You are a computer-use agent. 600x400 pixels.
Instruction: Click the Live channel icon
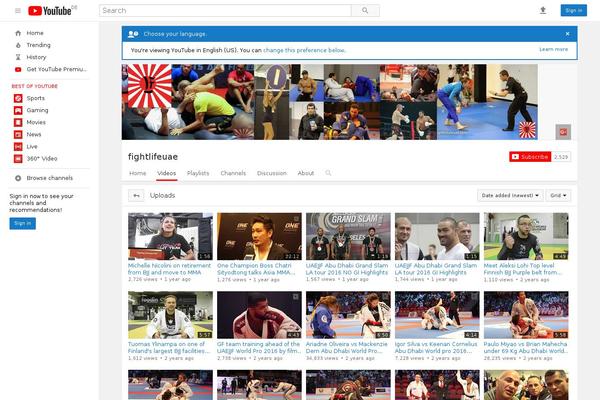[x=18, y=147]
